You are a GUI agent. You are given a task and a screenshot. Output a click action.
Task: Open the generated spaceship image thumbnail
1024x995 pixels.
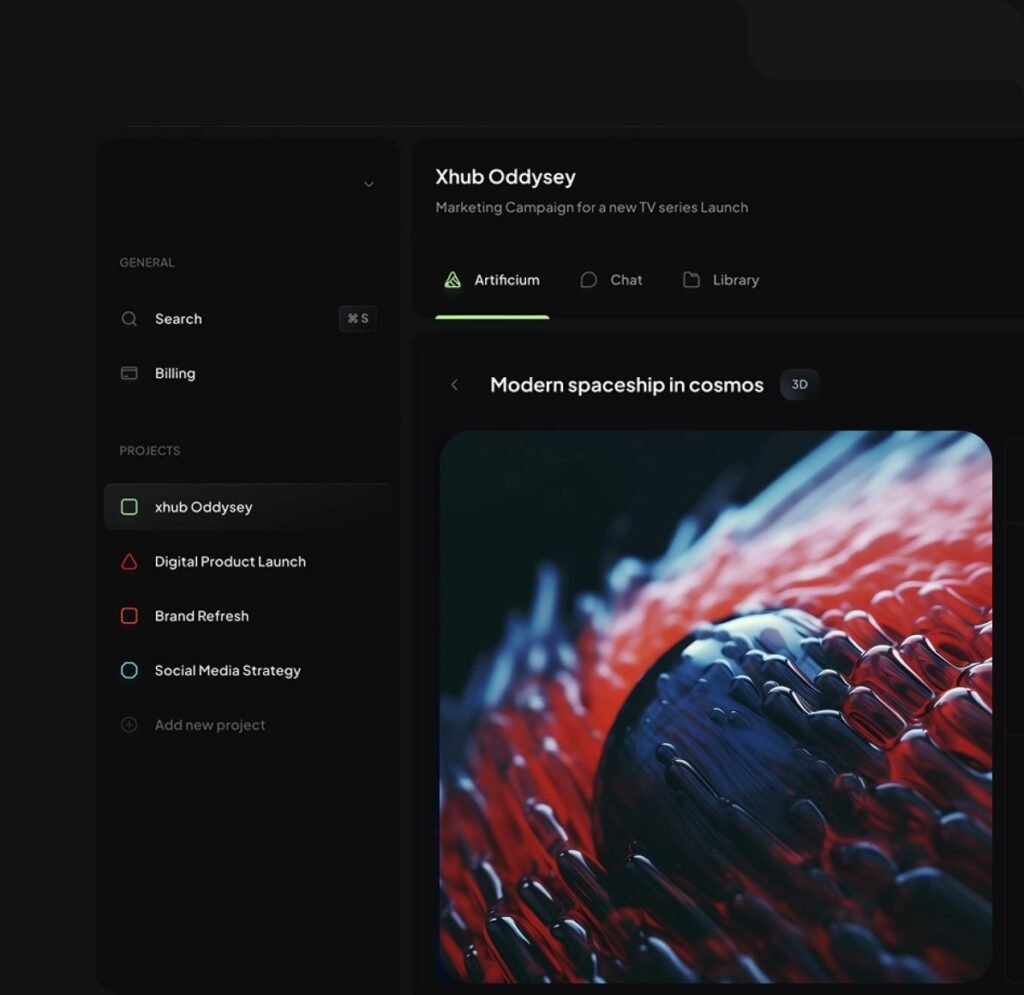coord(715,710)
